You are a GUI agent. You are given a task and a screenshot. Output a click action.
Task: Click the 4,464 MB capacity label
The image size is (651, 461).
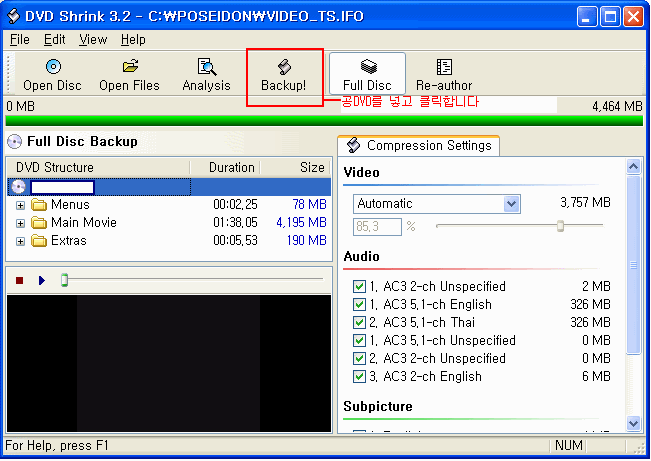coord(617,107)
